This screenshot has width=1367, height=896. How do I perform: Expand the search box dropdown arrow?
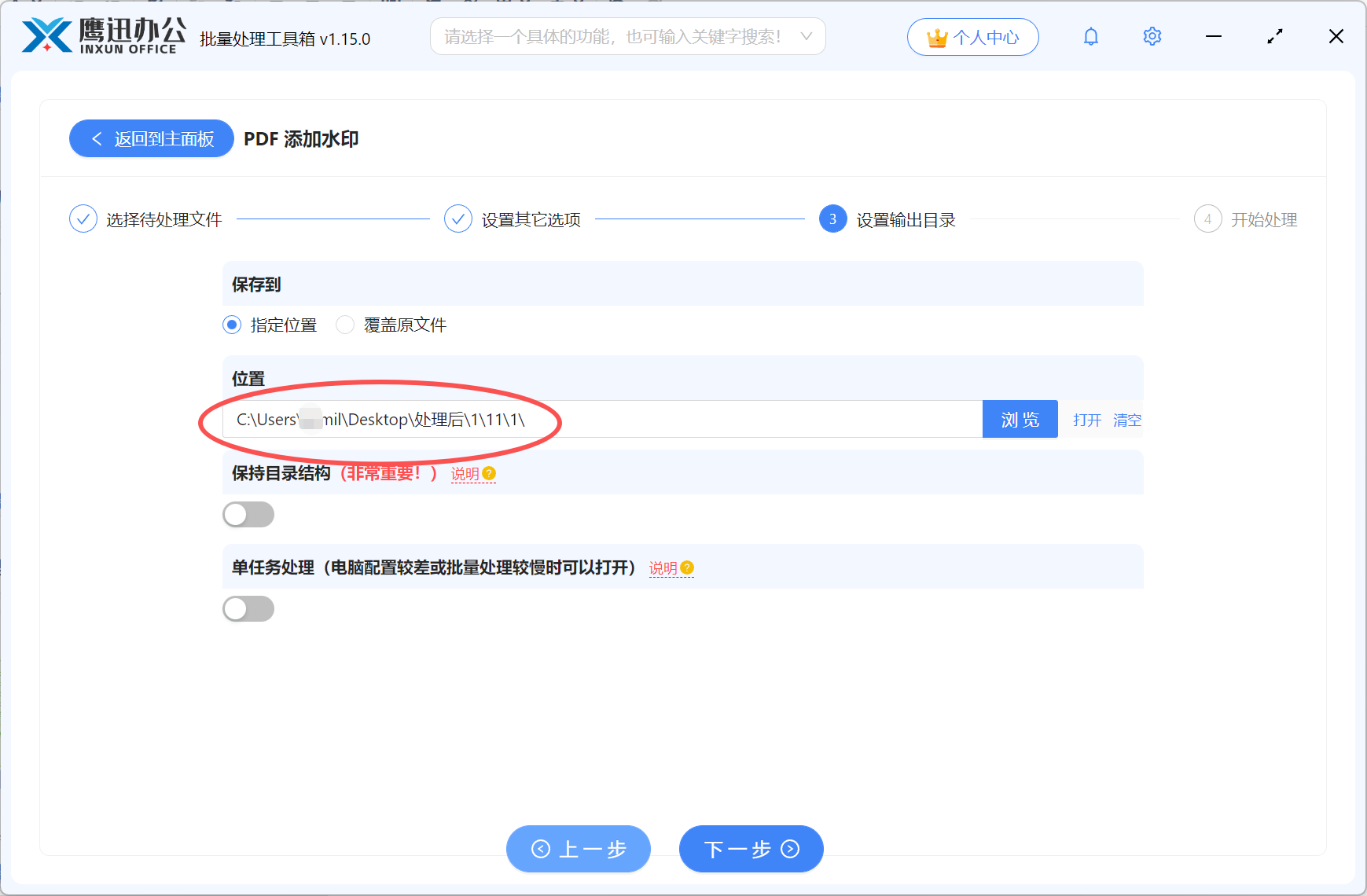coord(806,36)
